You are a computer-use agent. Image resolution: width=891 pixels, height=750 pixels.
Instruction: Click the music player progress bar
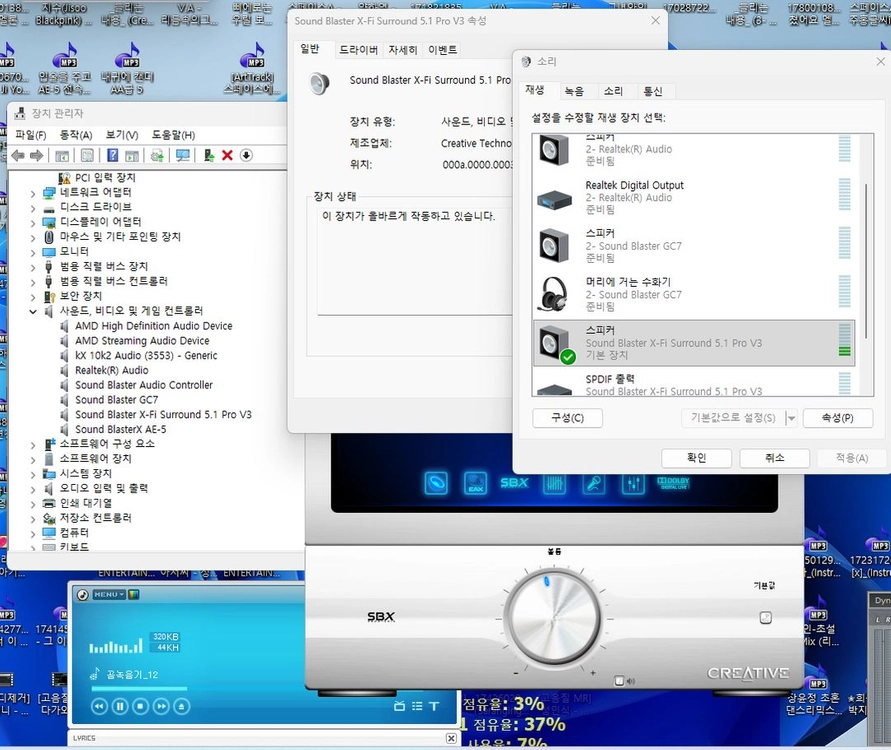139,689
